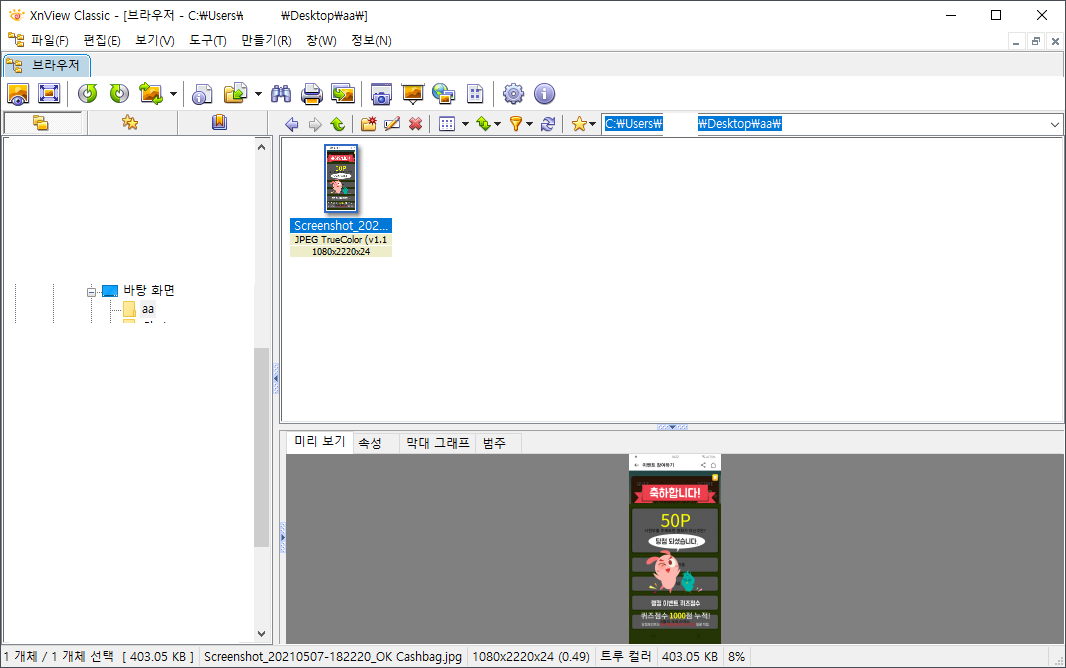The width and height of the screenshot is (1066, 668).
Task: Open the 파일(F) menu
Action: (x=50, y=41)
